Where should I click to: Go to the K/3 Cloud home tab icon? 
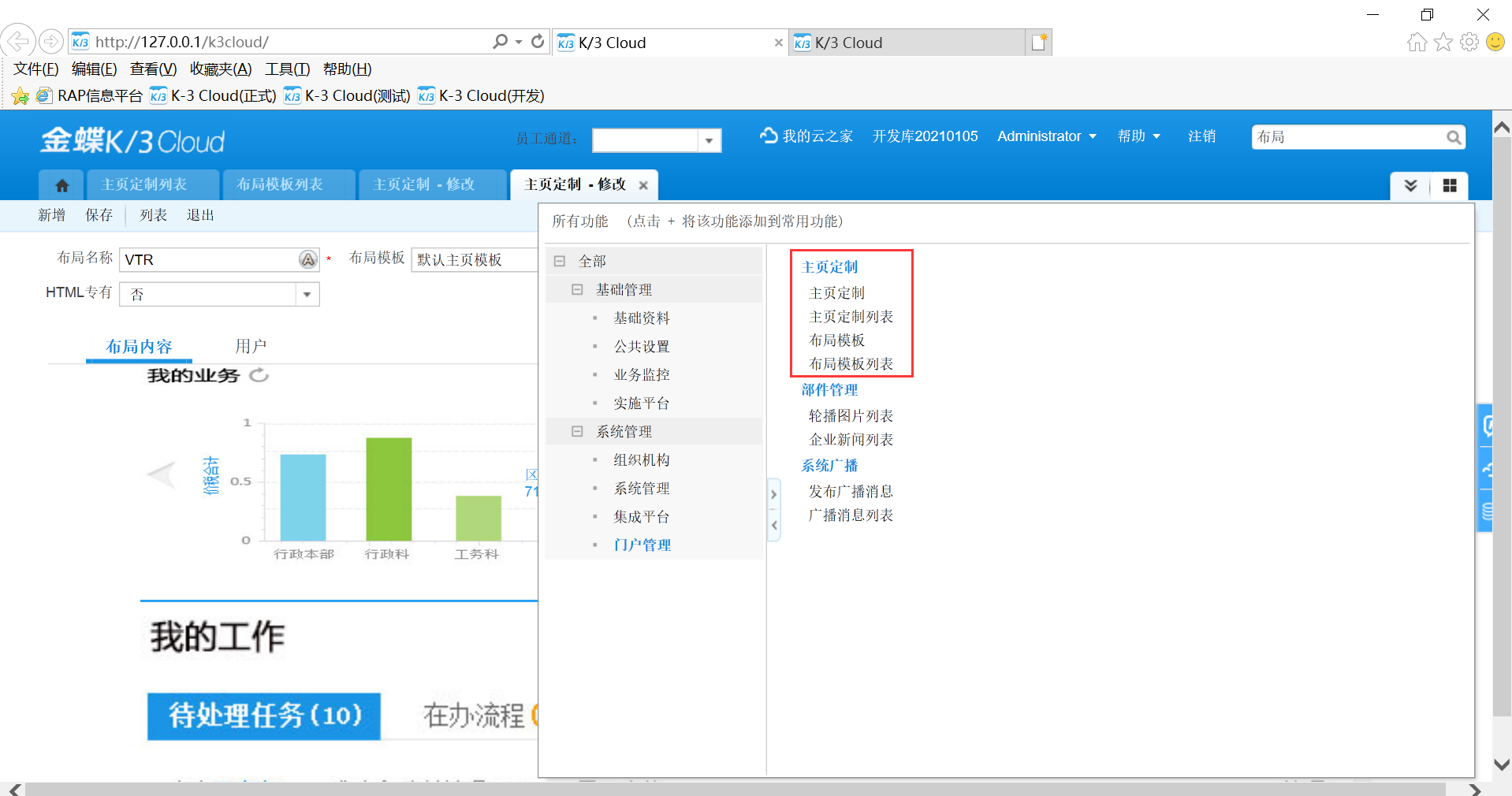pyautogui.click(x=62, y=185)
